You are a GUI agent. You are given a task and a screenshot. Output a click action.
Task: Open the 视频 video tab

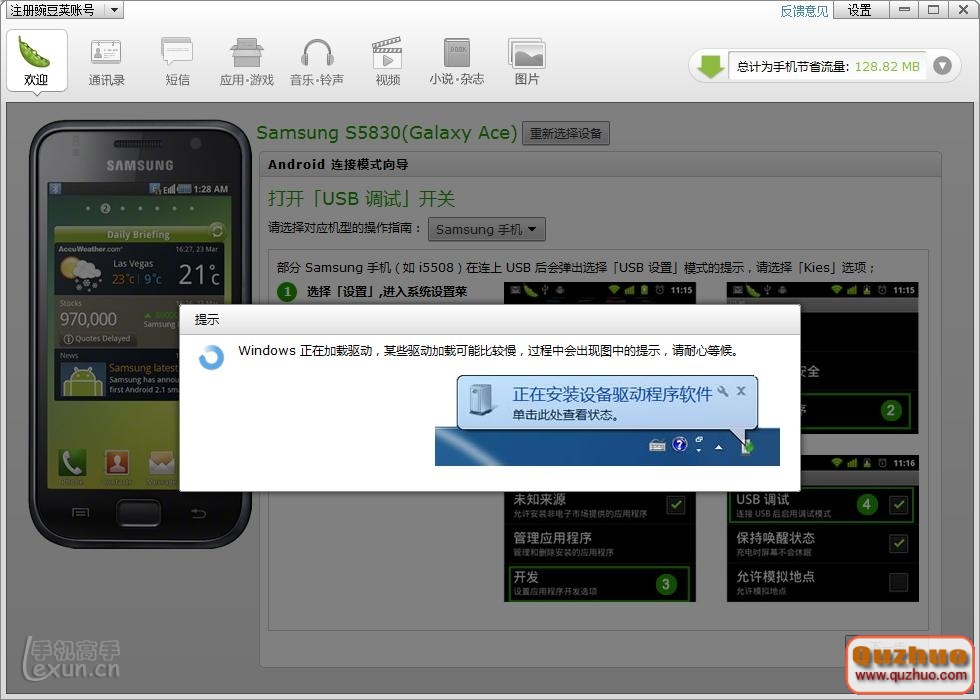point(388,61)
